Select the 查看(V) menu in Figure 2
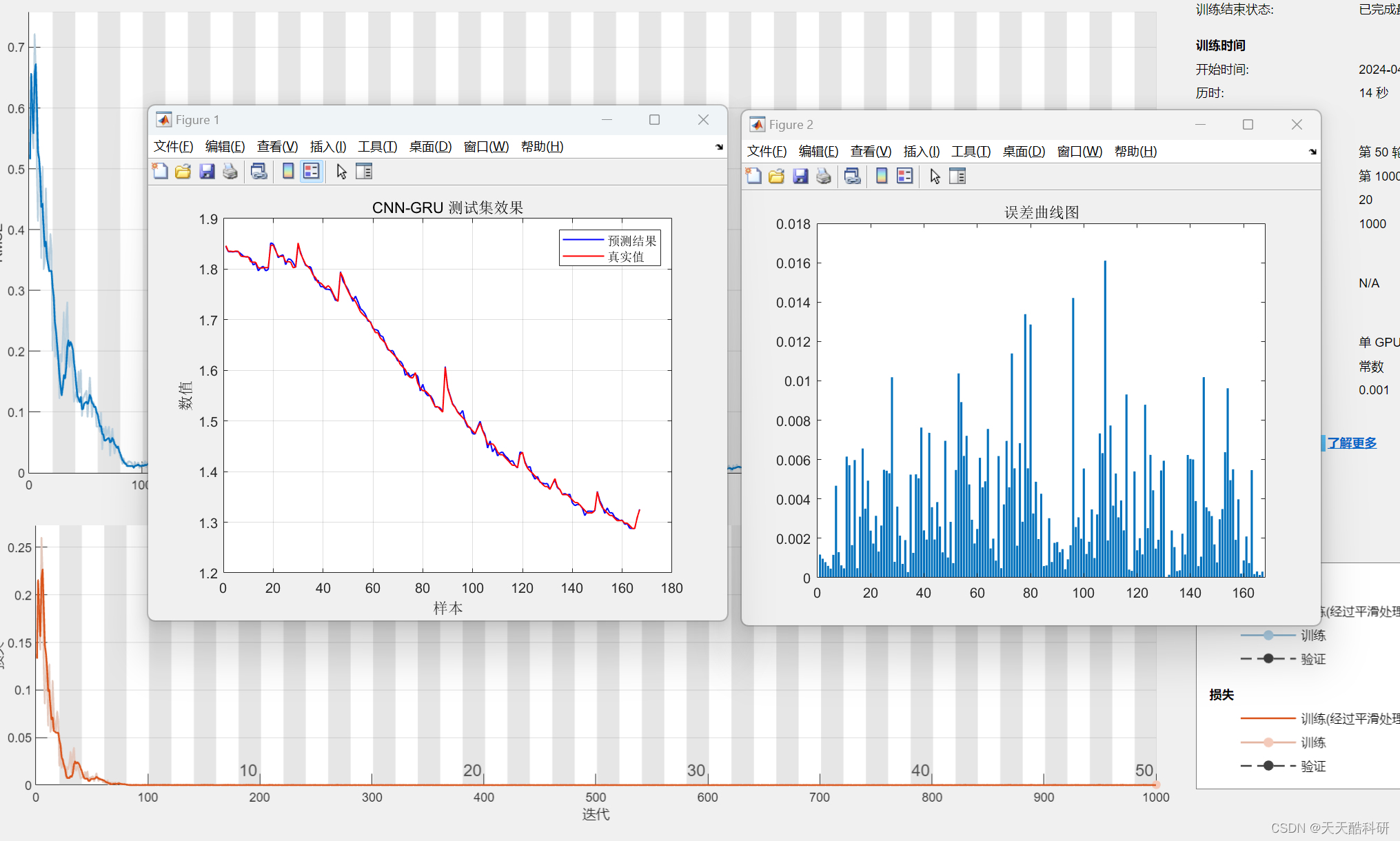Viewport: 1400px width, 841px height. tap(867, 150)
